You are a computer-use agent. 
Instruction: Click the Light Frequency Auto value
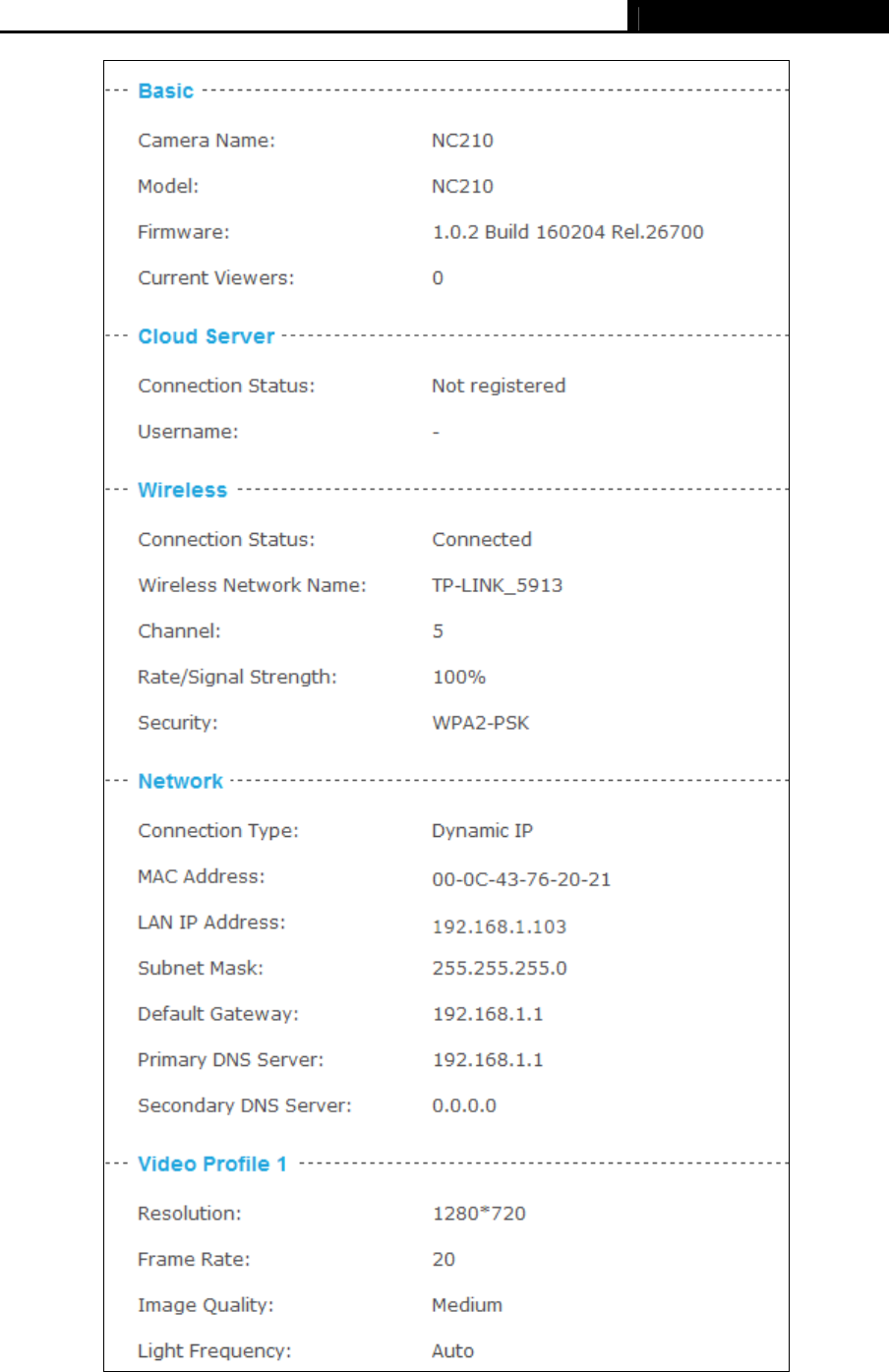pos(452,1351)
